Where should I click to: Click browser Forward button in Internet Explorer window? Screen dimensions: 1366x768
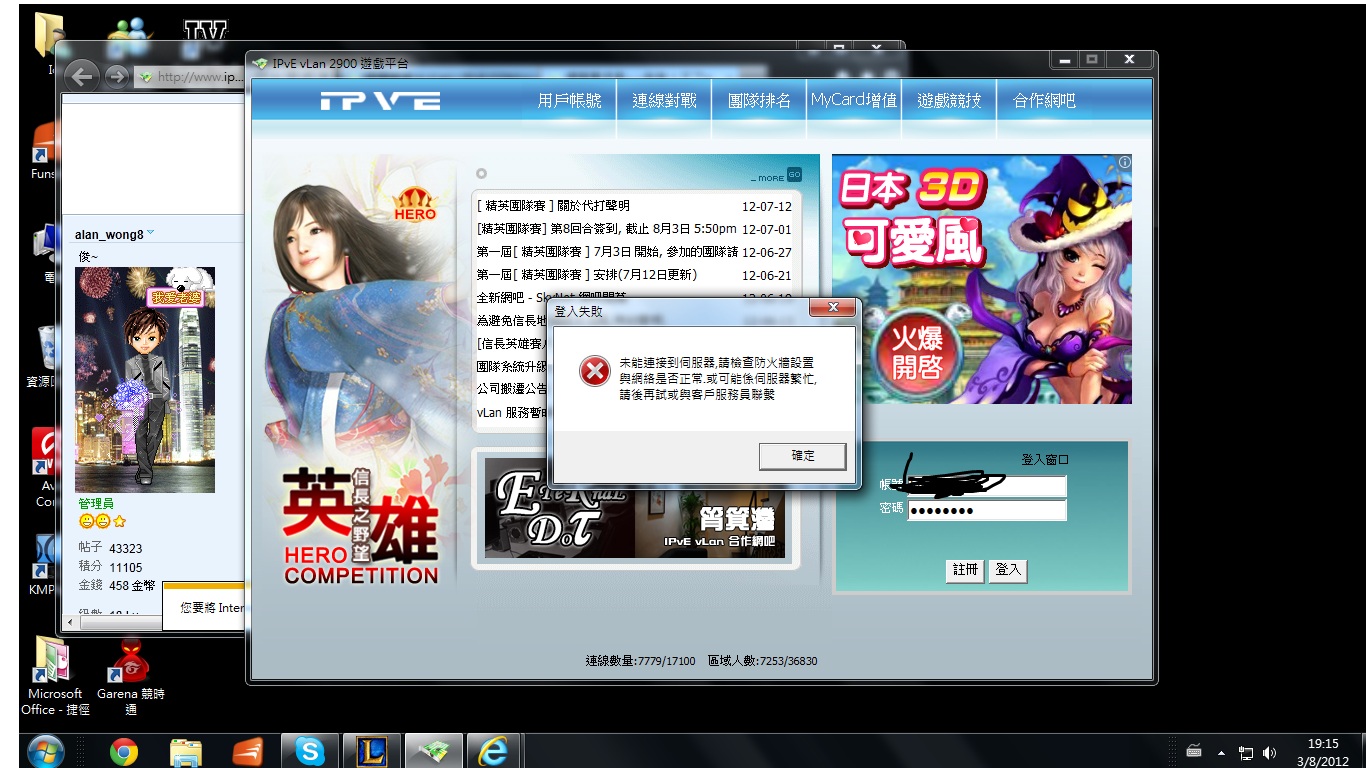[x=116, y=76]
